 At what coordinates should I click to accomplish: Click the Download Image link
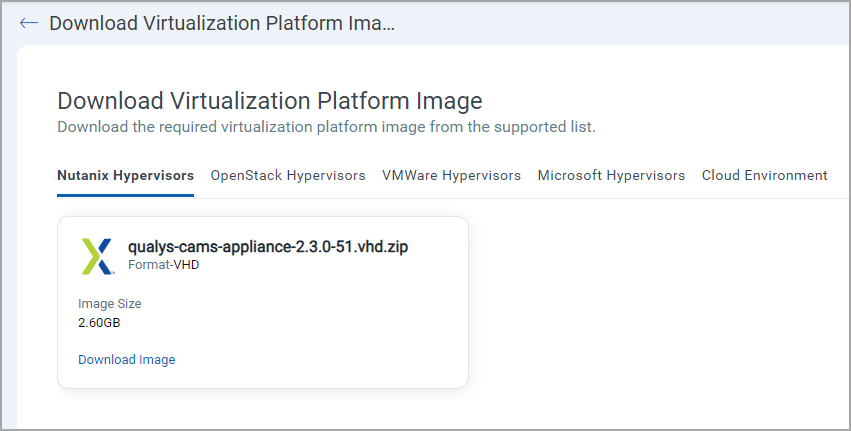coord(126,360)
